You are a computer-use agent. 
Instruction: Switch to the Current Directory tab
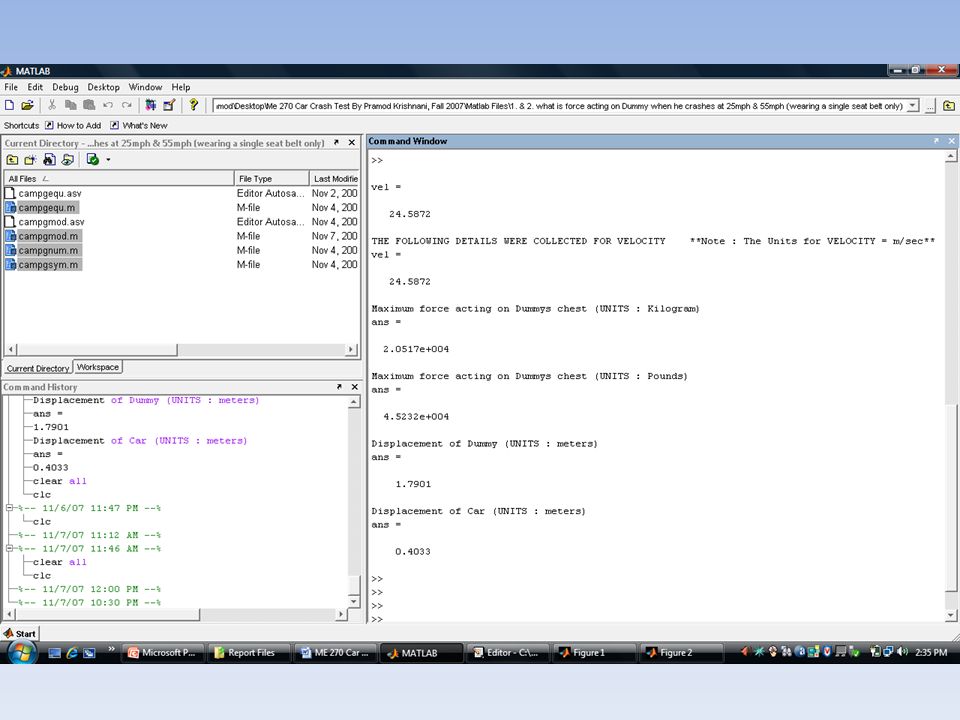point(38,368)
